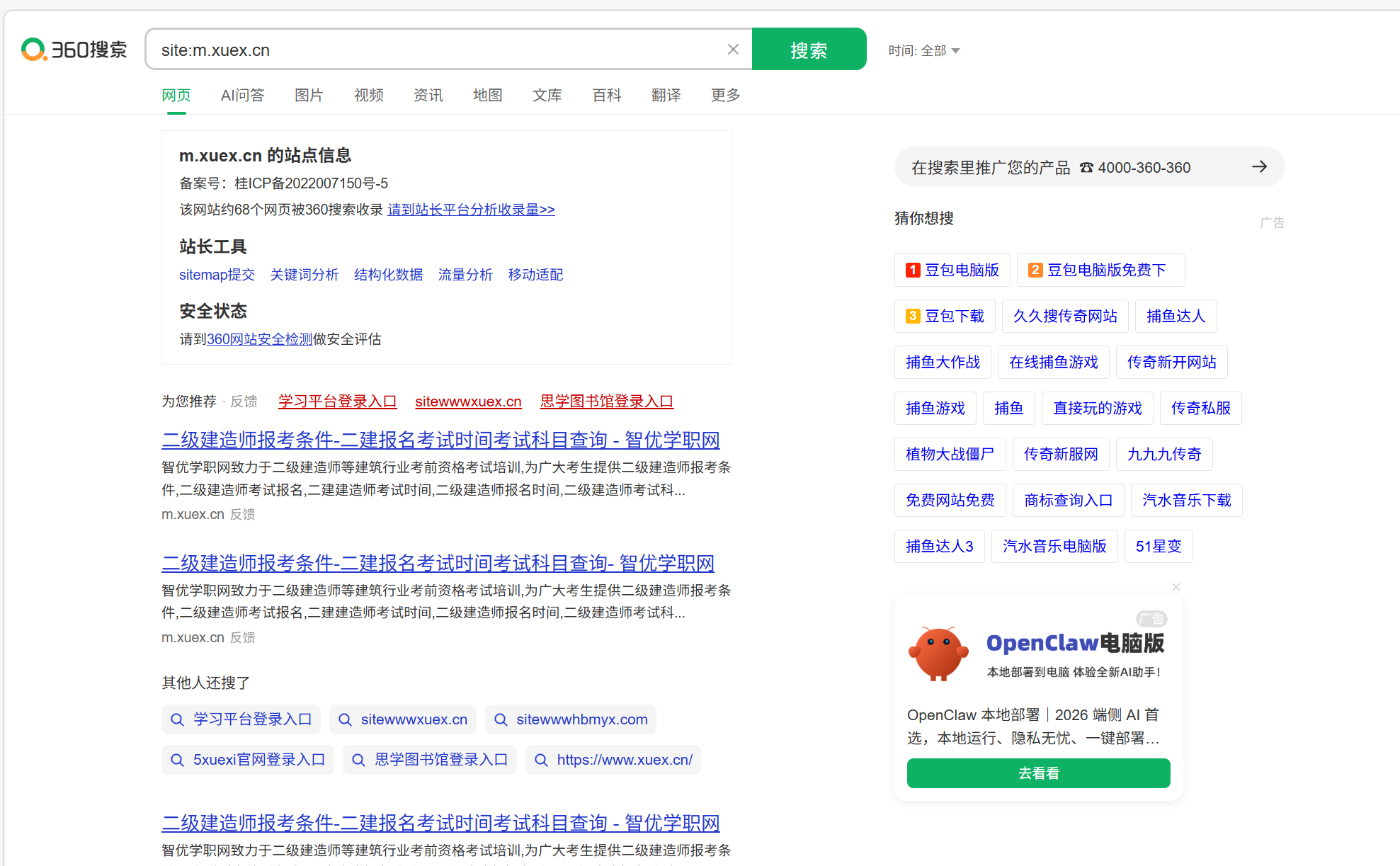Close the OpenClaw ad with the X

coord(1176,587)
